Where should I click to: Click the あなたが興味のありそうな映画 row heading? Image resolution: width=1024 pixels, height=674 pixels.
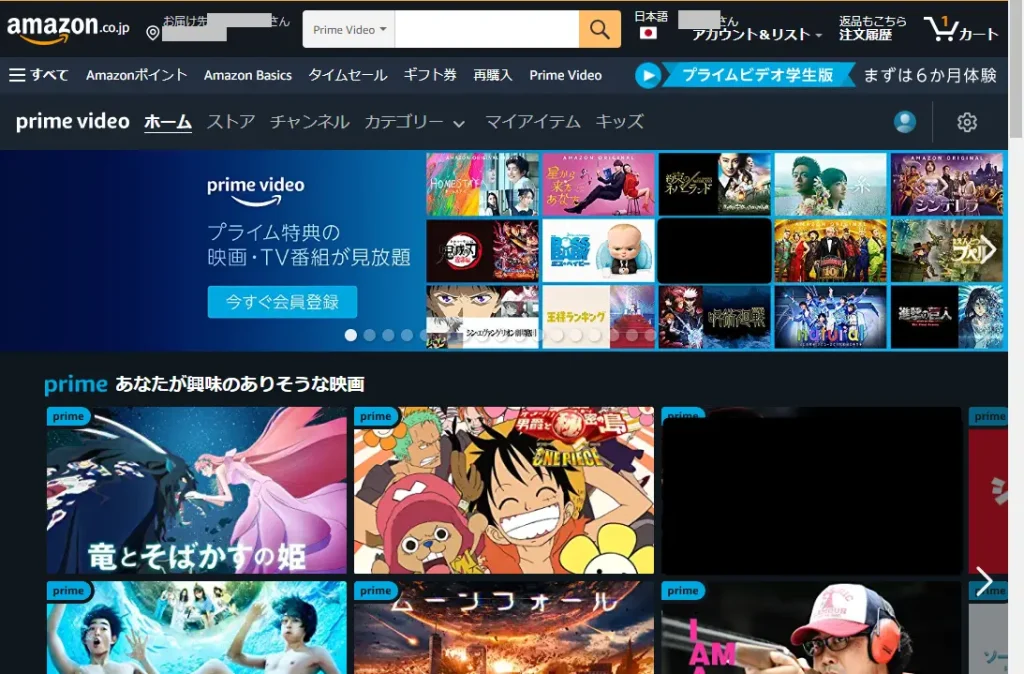tap(240, 384)
